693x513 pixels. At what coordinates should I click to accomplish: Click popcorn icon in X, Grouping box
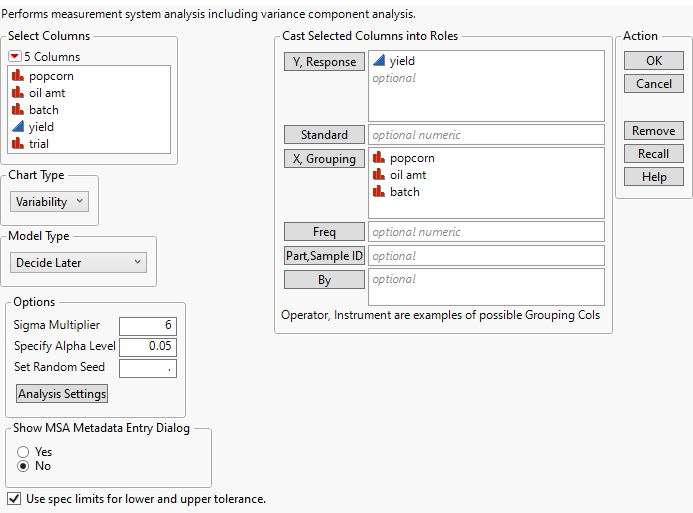tap(379, 158)
